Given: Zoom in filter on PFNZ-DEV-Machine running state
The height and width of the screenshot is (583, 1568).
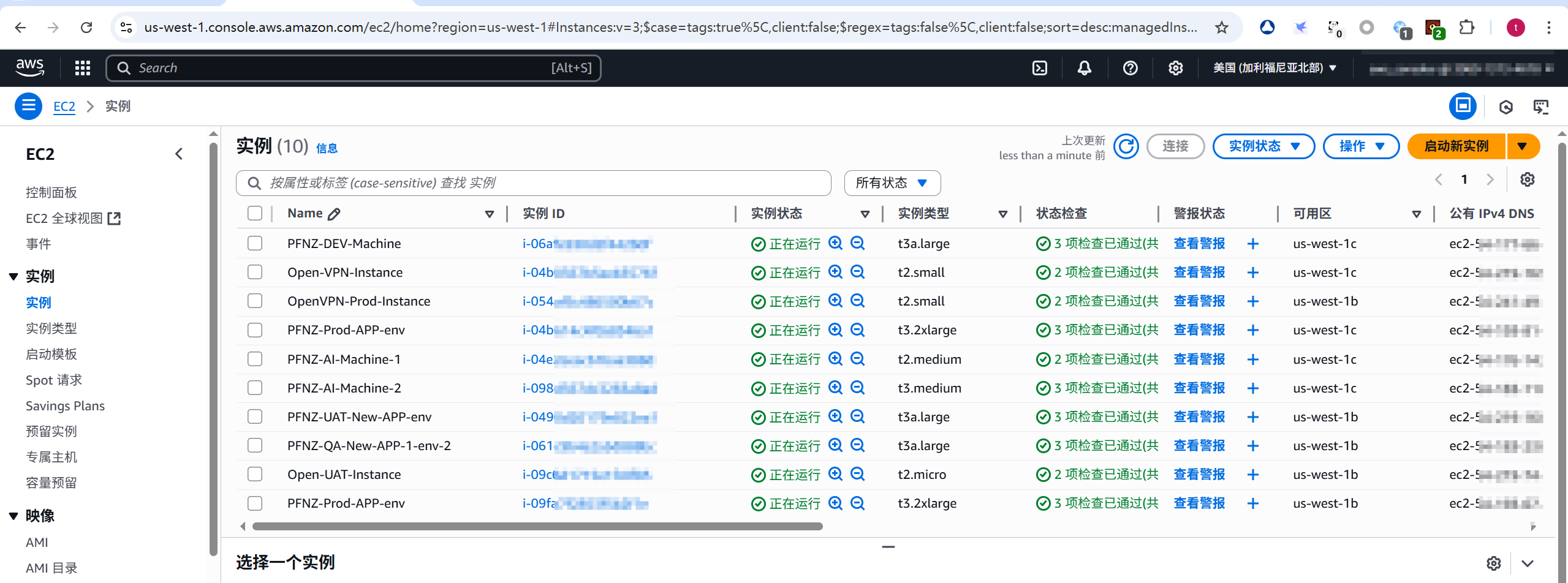Looking at the screenshot, I should (x=836, y=243).
